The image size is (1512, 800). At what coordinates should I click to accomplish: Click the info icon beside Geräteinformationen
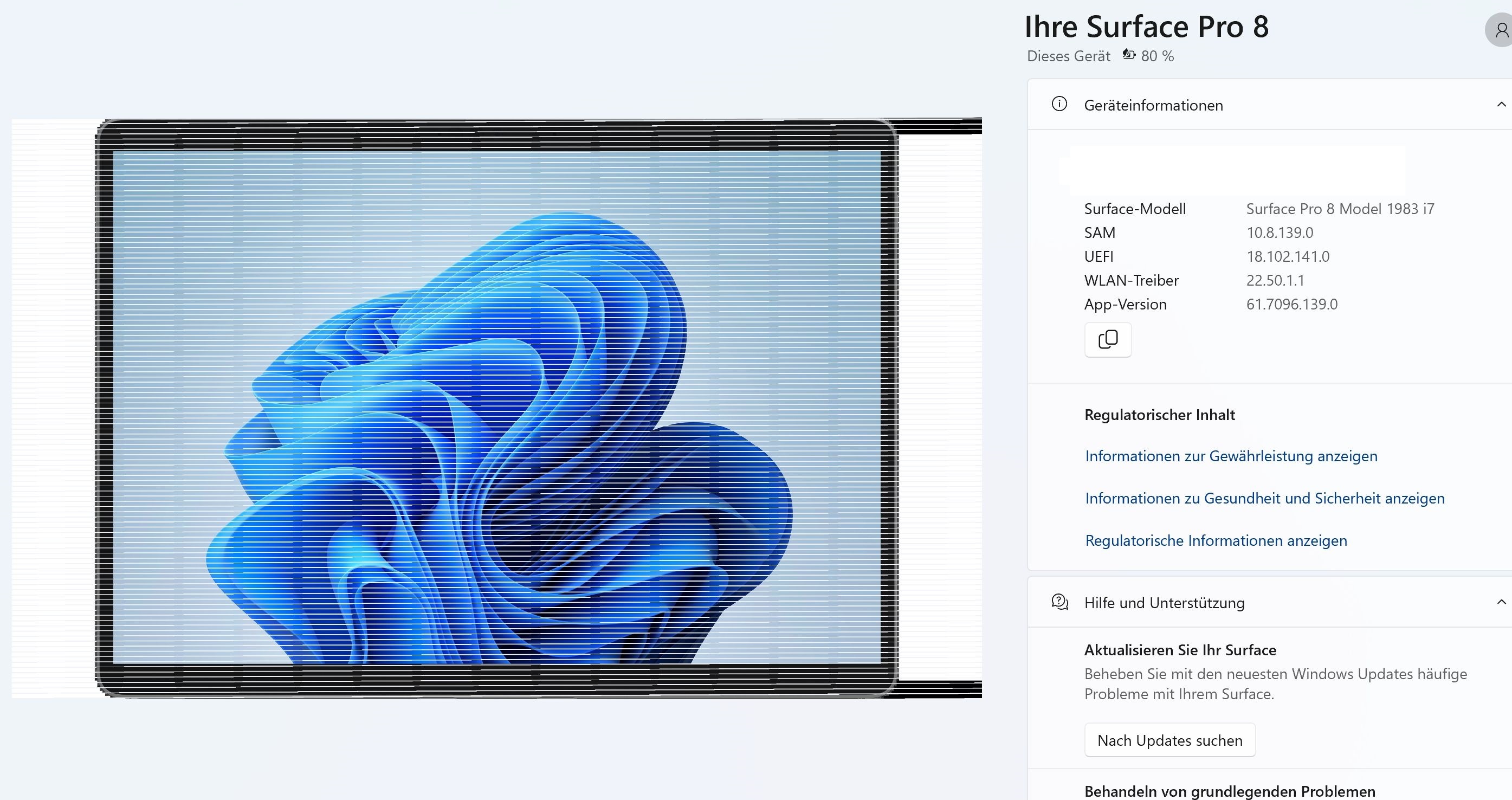[1059, 105]
